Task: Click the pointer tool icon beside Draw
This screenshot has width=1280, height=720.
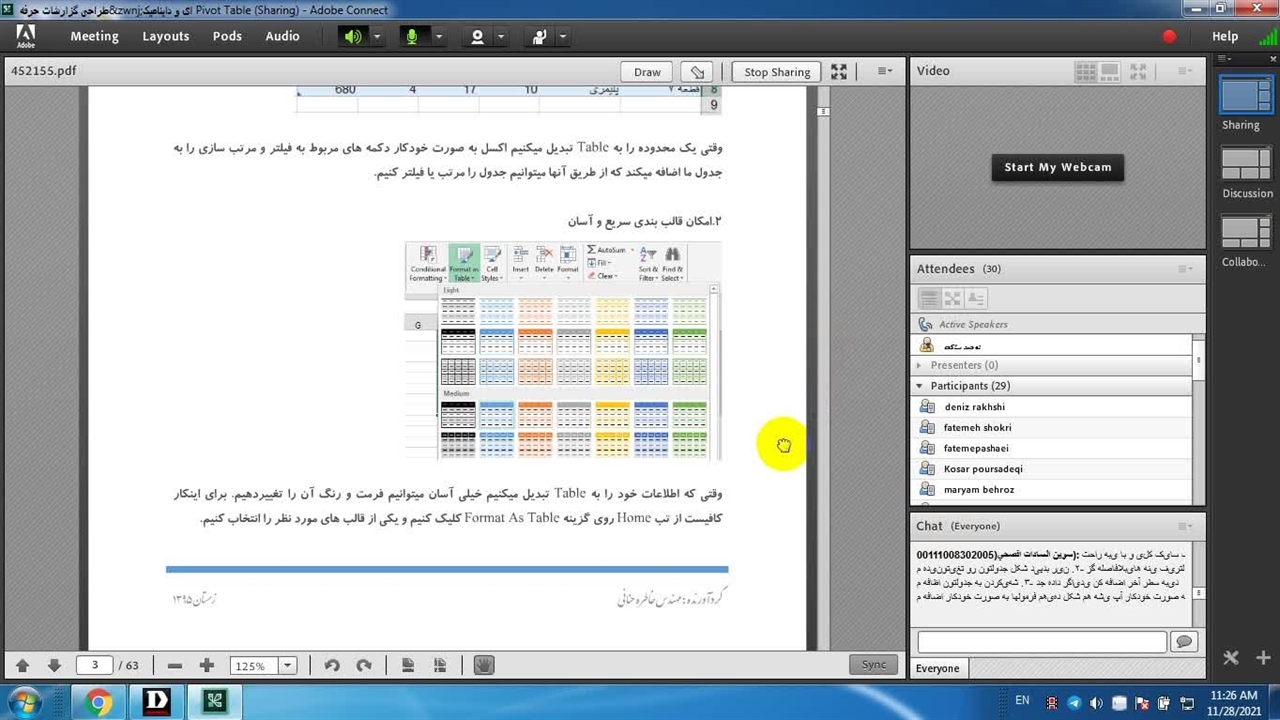Action: tap(697, 72)
